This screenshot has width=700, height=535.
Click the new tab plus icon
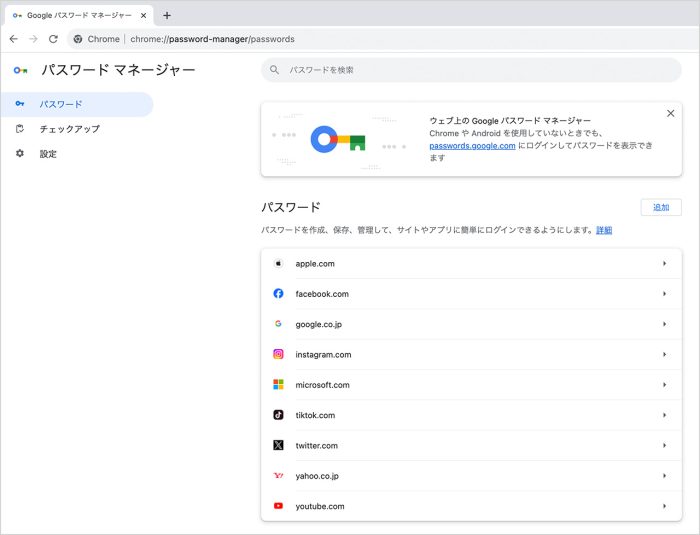pyautogui.click(x=167, y=15)
